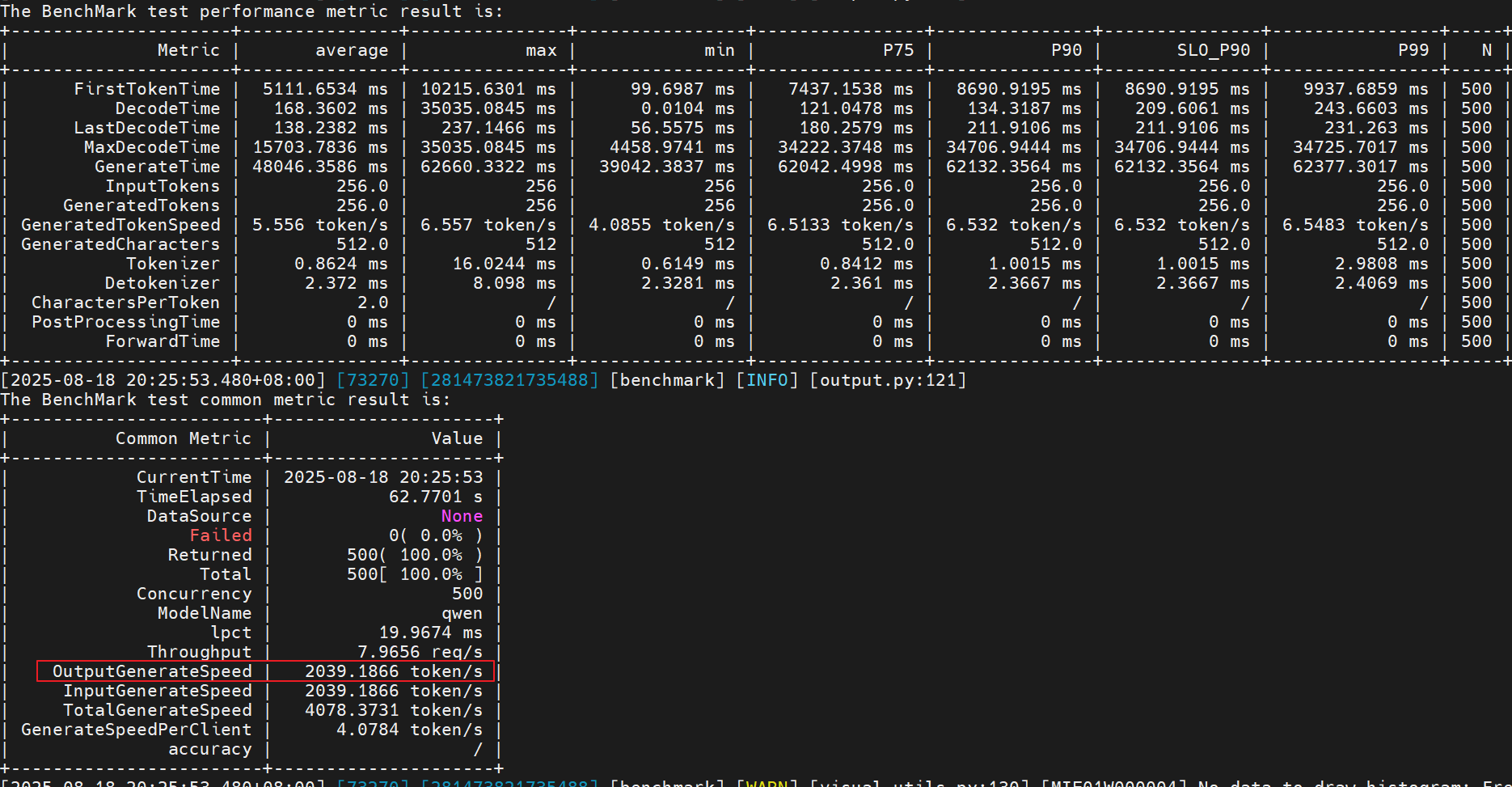Viewport: 1512px width, 787px height.
Task: Select the DecodeTime metric label
Action: tap(168, 108)
